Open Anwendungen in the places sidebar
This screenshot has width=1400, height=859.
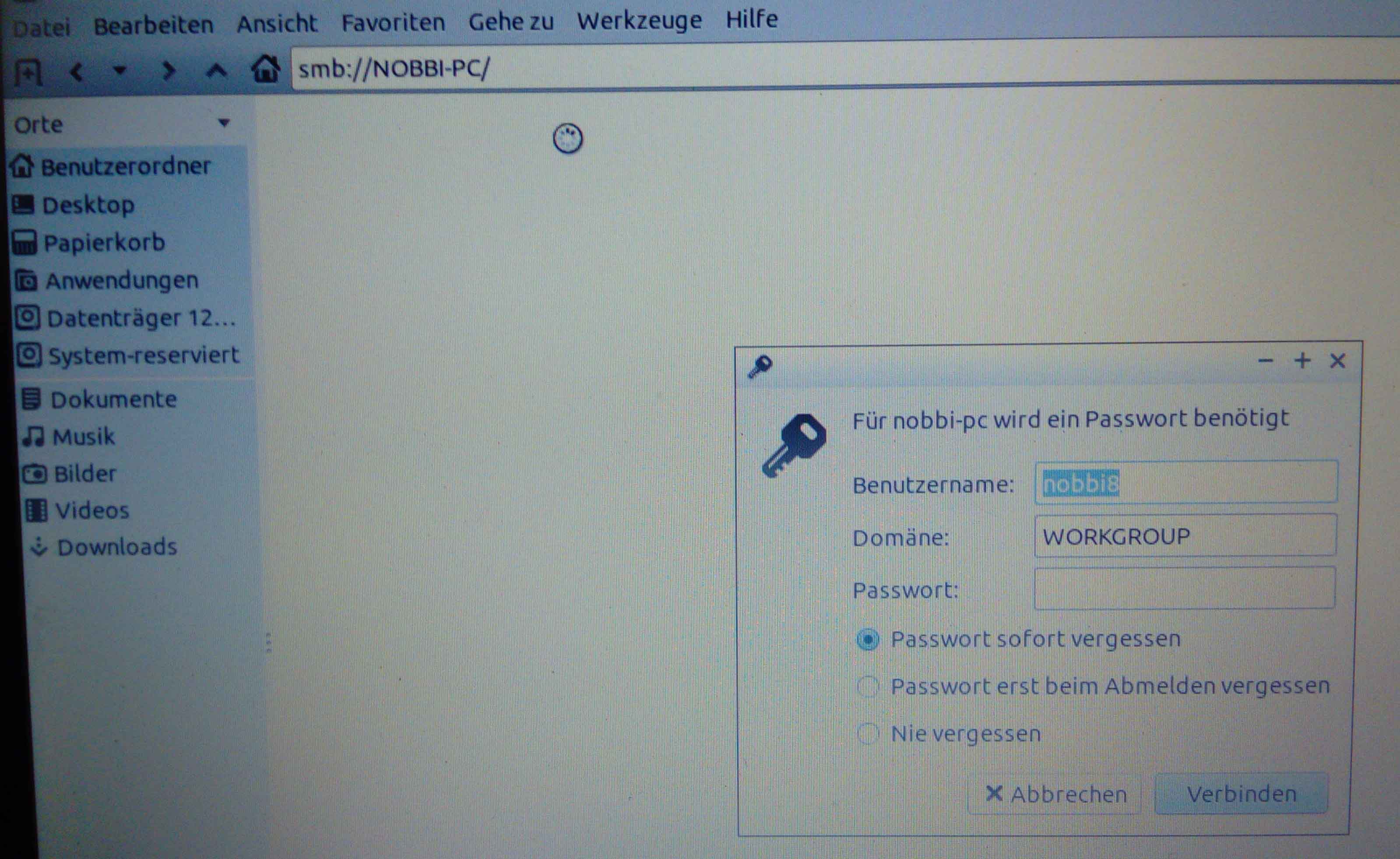tap(121, 281)
